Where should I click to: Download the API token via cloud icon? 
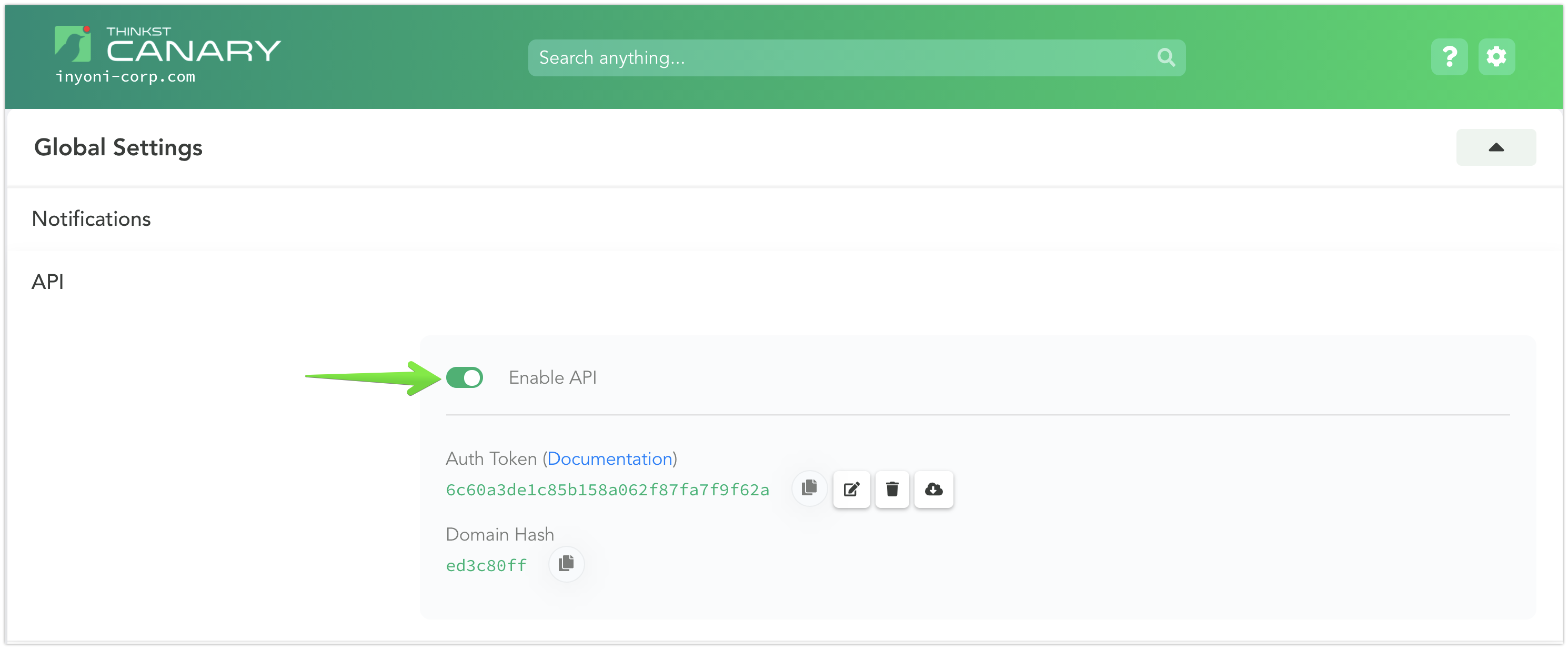933,489
